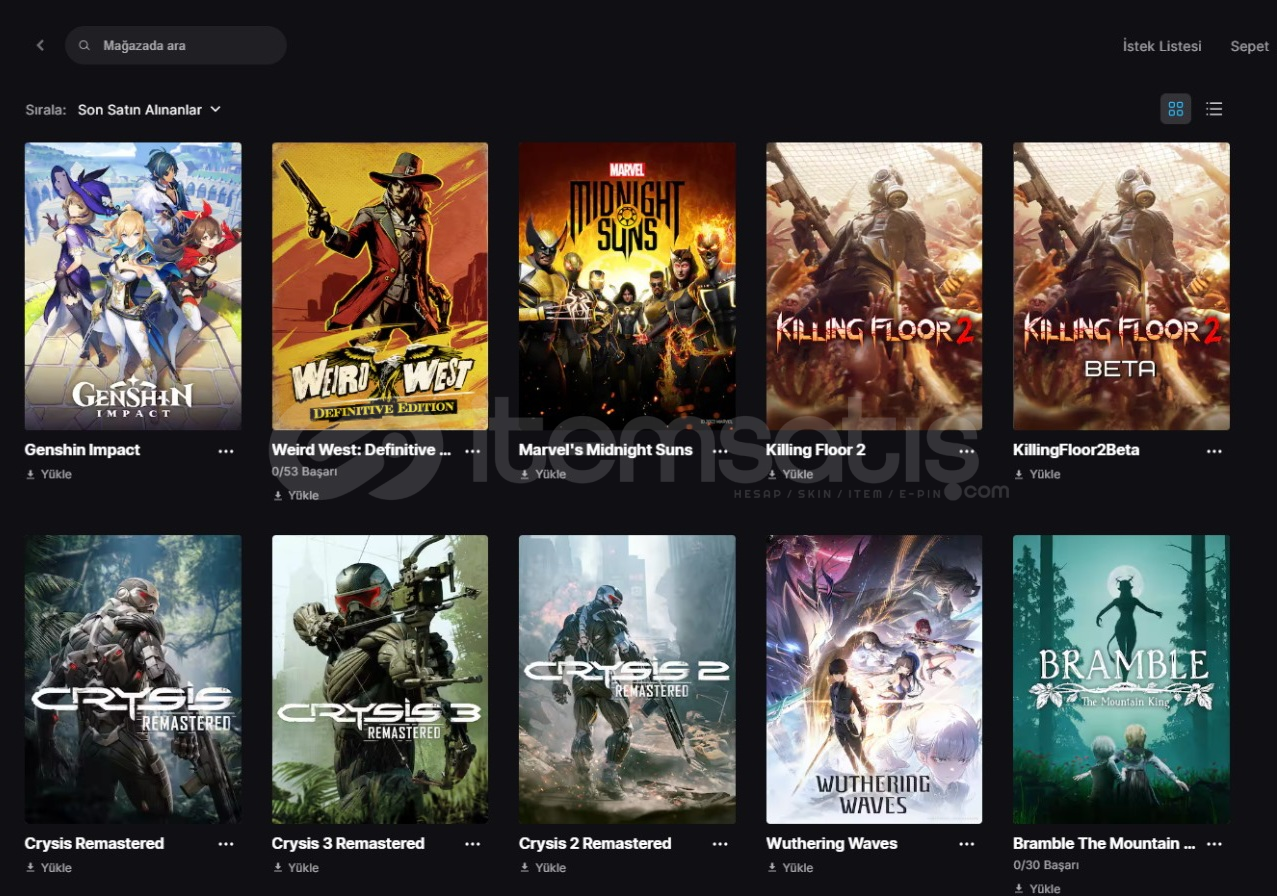Click the KillingFloor2Beta title text
This screenshot has height=896, width=1277.
1076,450
